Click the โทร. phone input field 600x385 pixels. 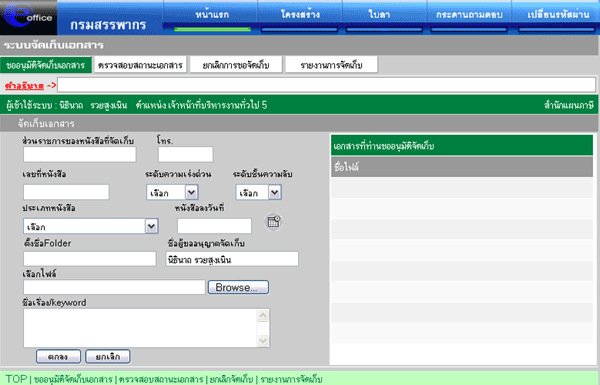point(186,155)
